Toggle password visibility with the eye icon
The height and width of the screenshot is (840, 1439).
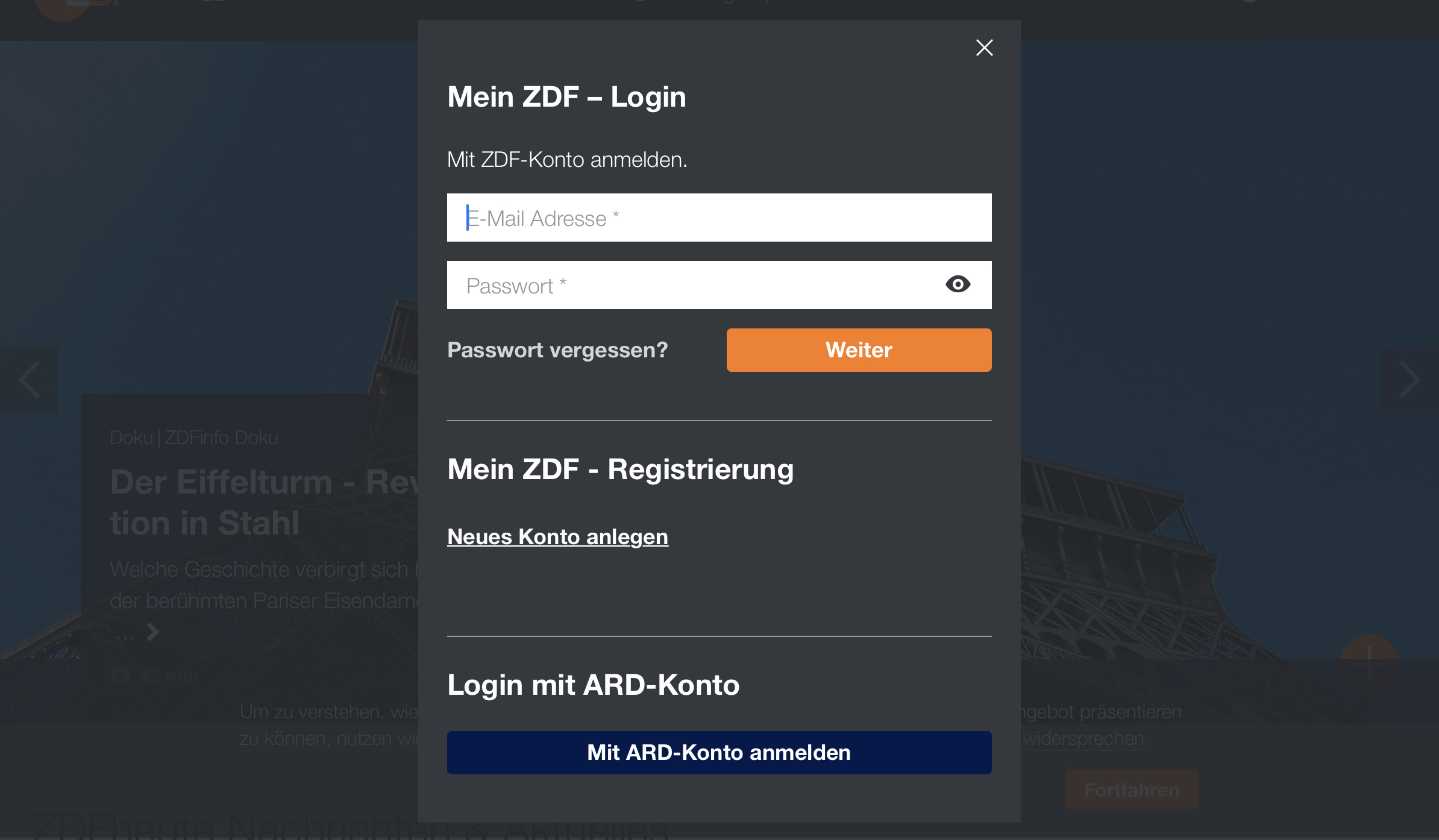tap(959, 284)
